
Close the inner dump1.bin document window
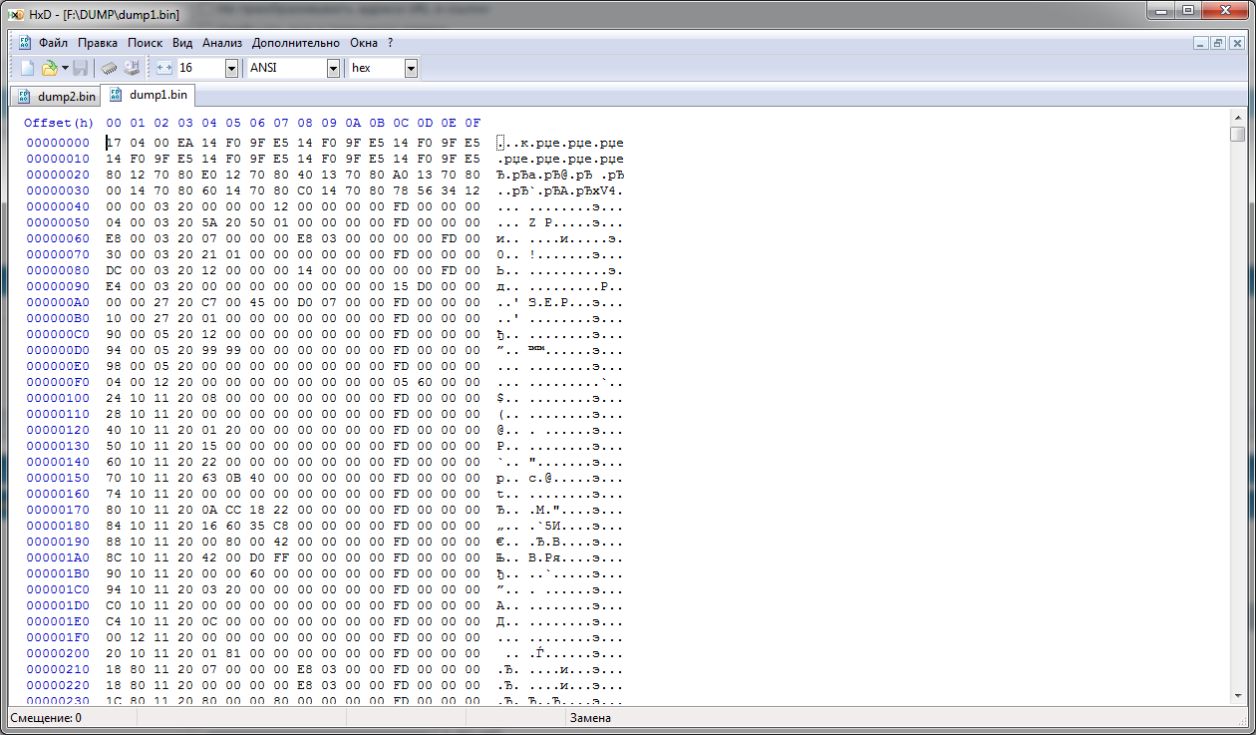[x=1236, y=43]
